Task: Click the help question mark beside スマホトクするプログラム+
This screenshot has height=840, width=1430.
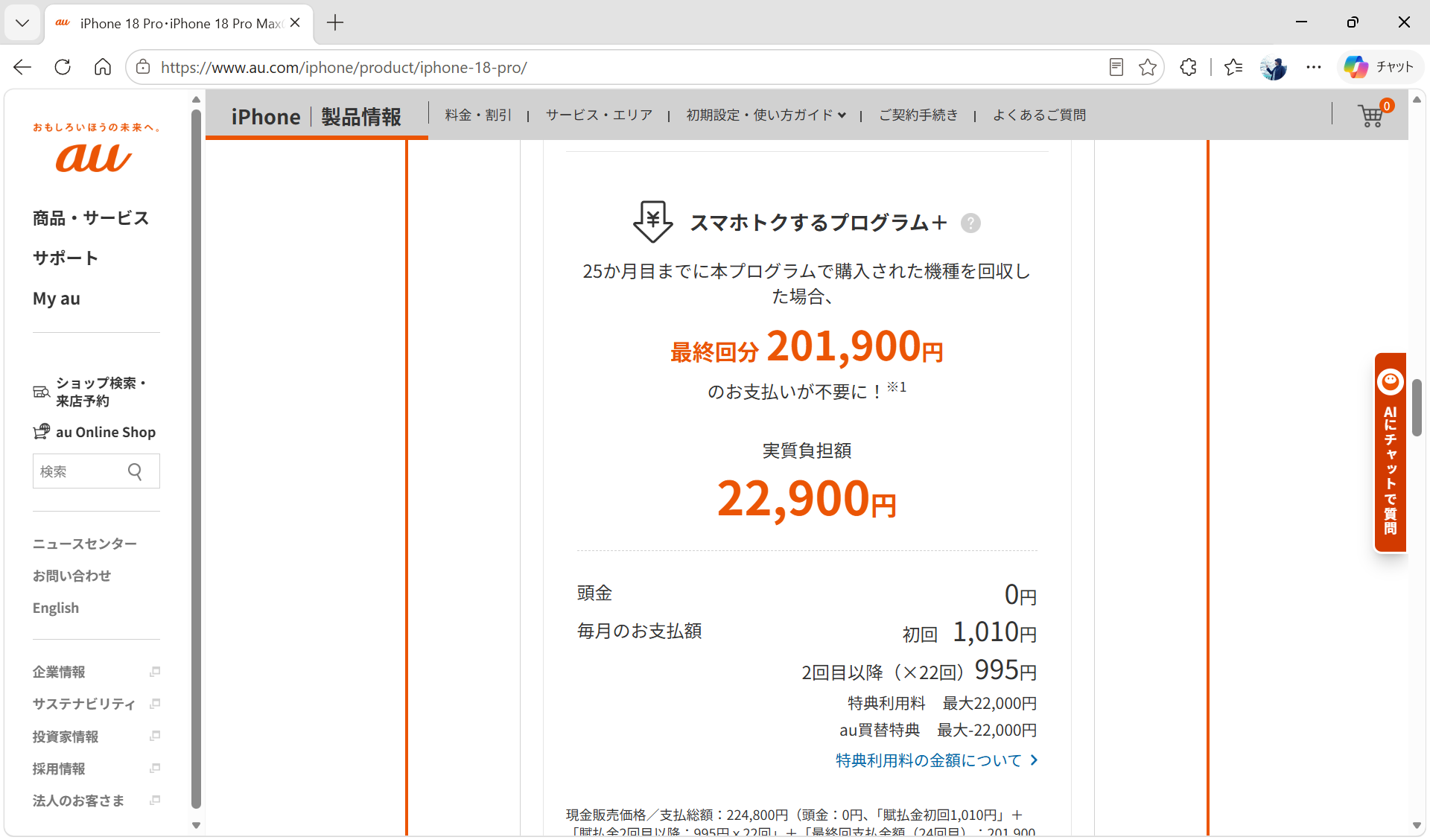Action: pos(970,223)
